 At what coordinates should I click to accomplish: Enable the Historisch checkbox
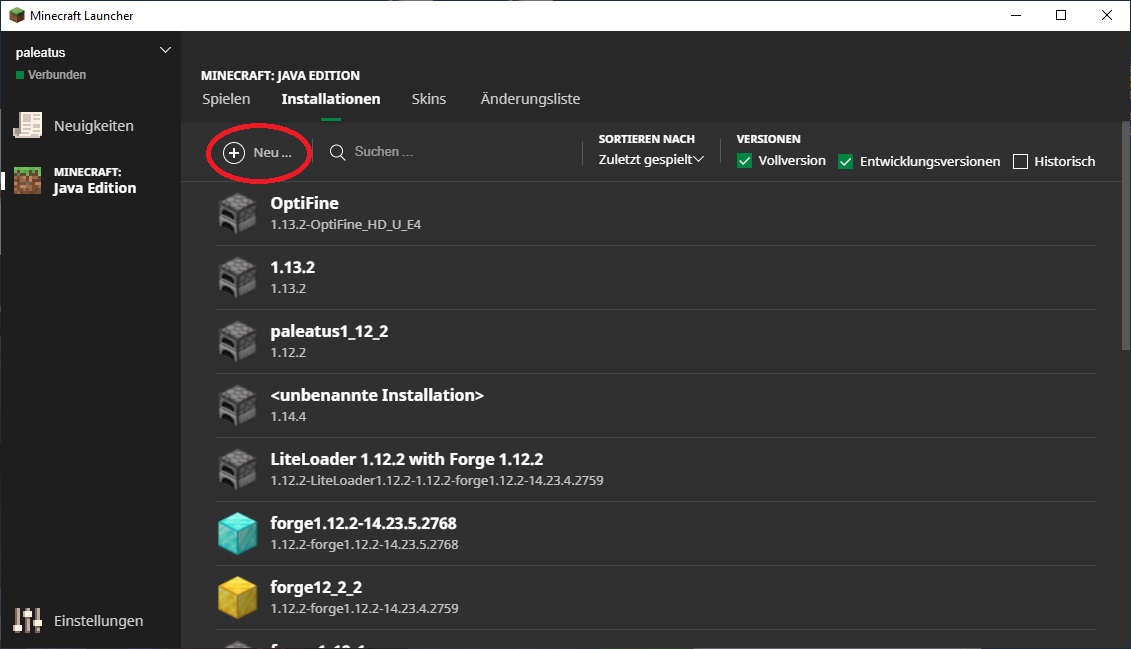[1020, 161]
